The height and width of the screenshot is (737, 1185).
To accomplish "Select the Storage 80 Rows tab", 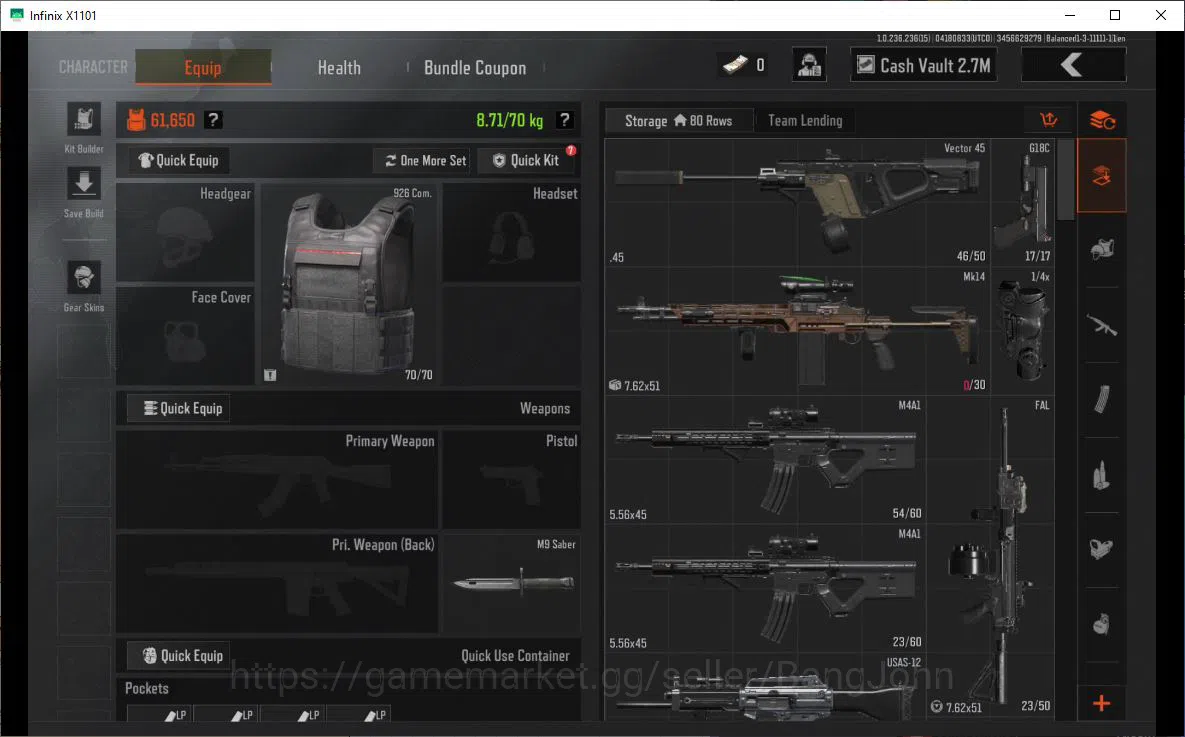I will (x=679, y=120).
